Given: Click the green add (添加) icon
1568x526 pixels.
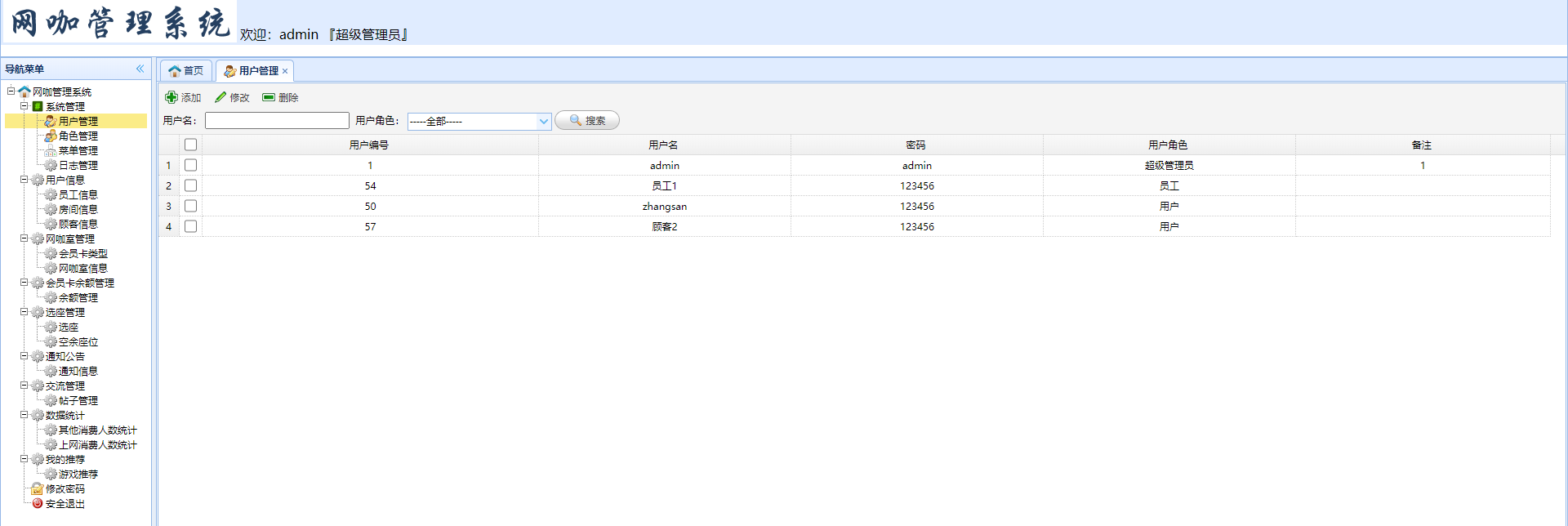Looking at the screenshot, I should (171, 97).
